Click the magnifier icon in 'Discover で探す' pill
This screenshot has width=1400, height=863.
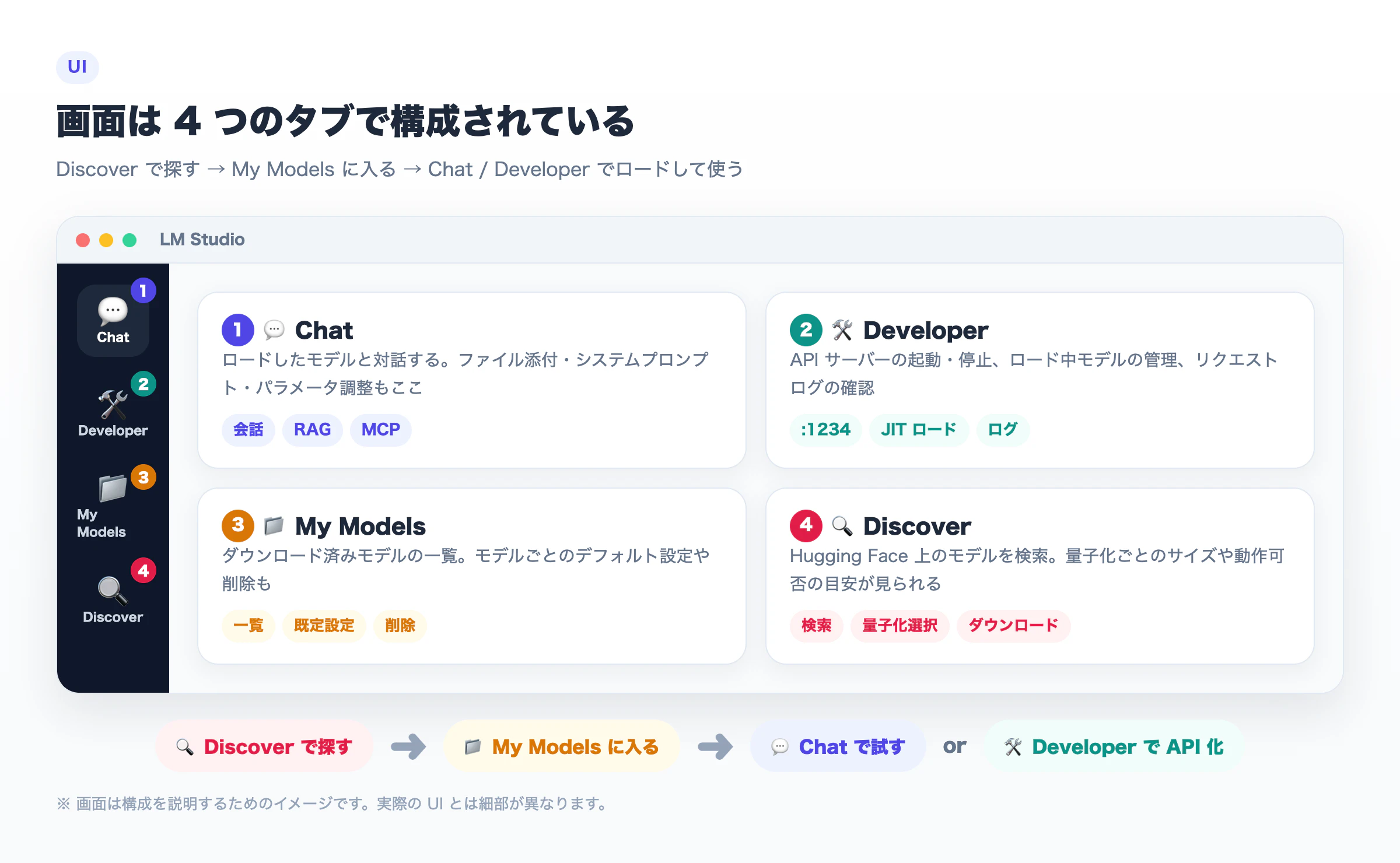[185, 746]
